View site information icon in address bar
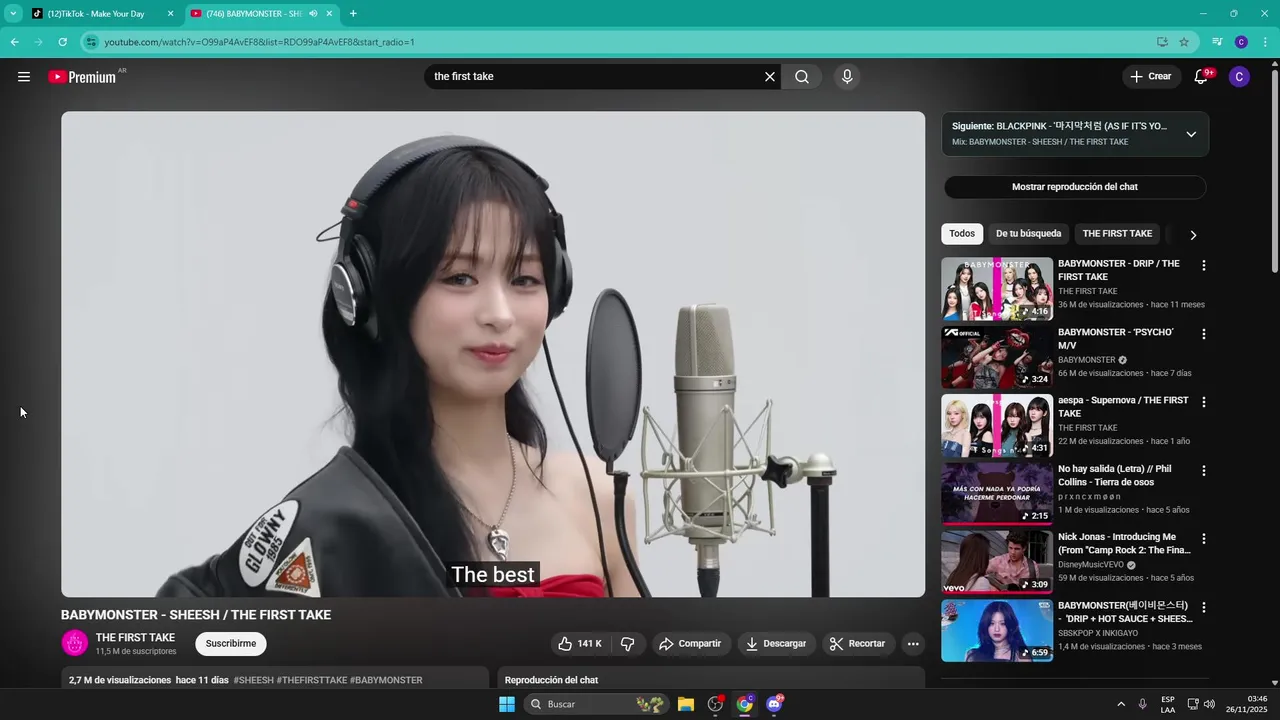 (92, 42)
